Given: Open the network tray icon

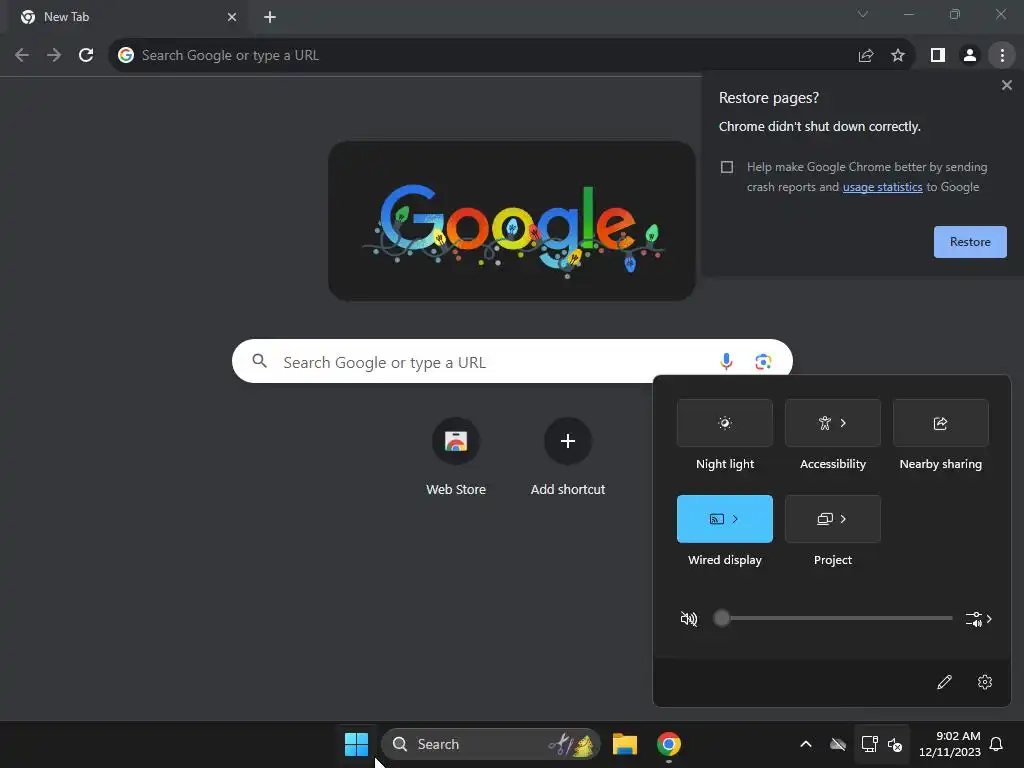Looking at the screenshot, I should point(869,744).
